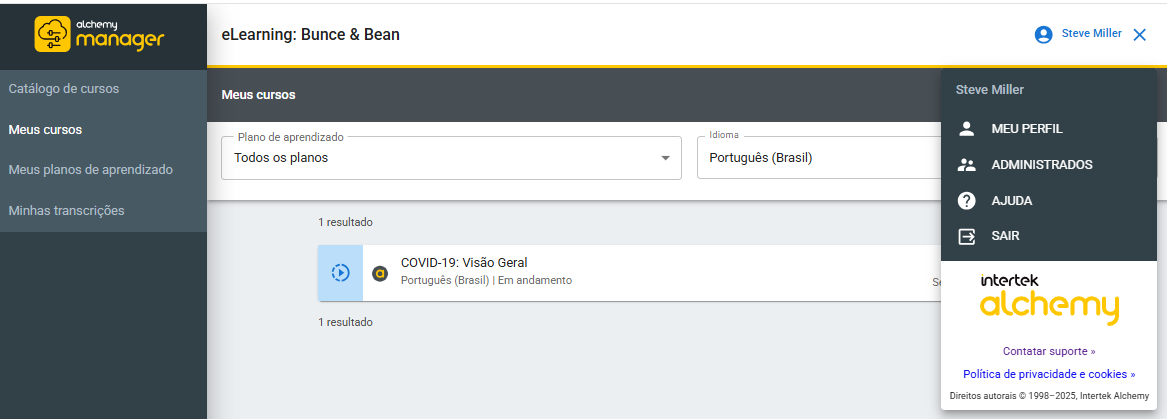Click the Administrados people icon
This screenshot has width=1167, height=419.
click(x=966, y=165)
